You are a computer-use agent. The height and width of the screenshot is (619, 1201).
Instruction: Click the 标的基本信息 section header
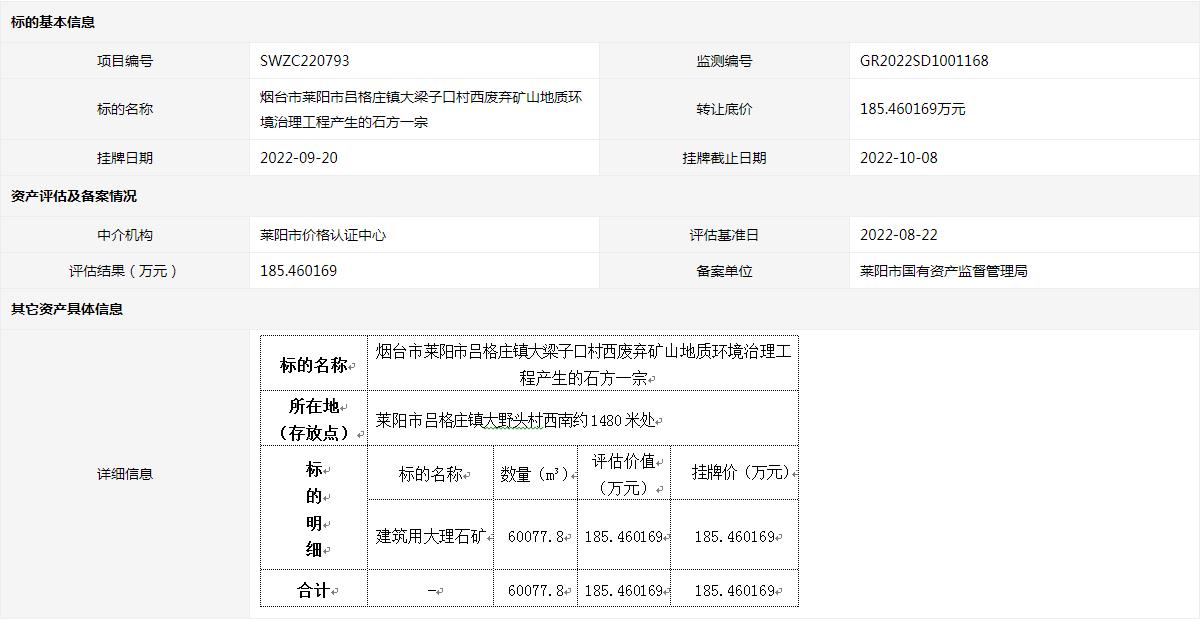coord(53,22)
